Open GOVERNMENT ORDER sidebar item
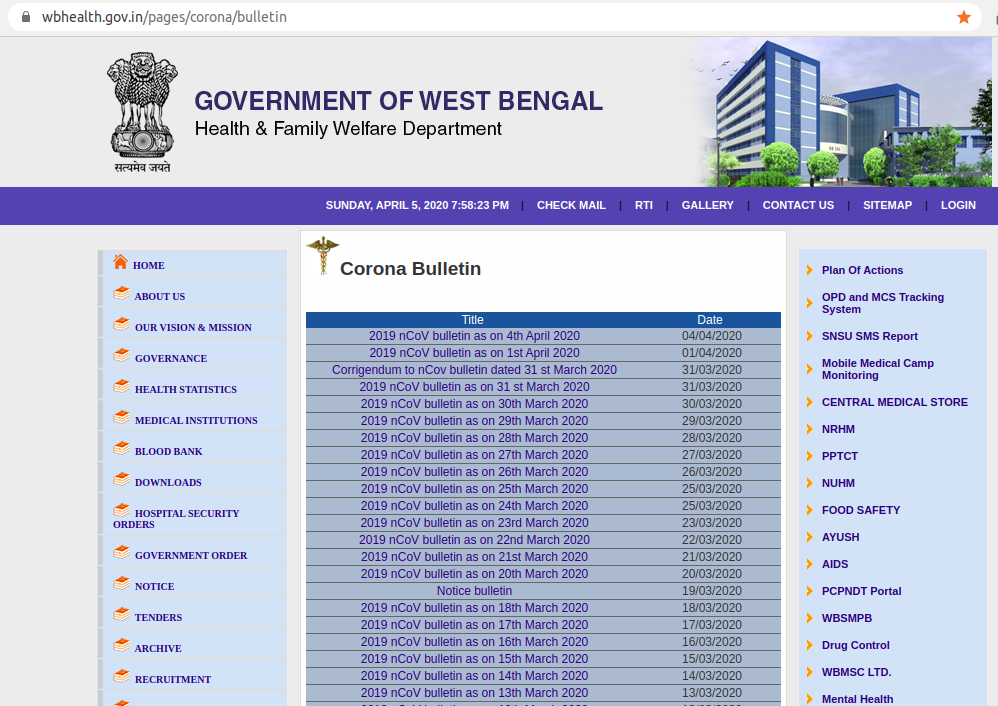This screenshot has width=998, height=706. (191, 556)
